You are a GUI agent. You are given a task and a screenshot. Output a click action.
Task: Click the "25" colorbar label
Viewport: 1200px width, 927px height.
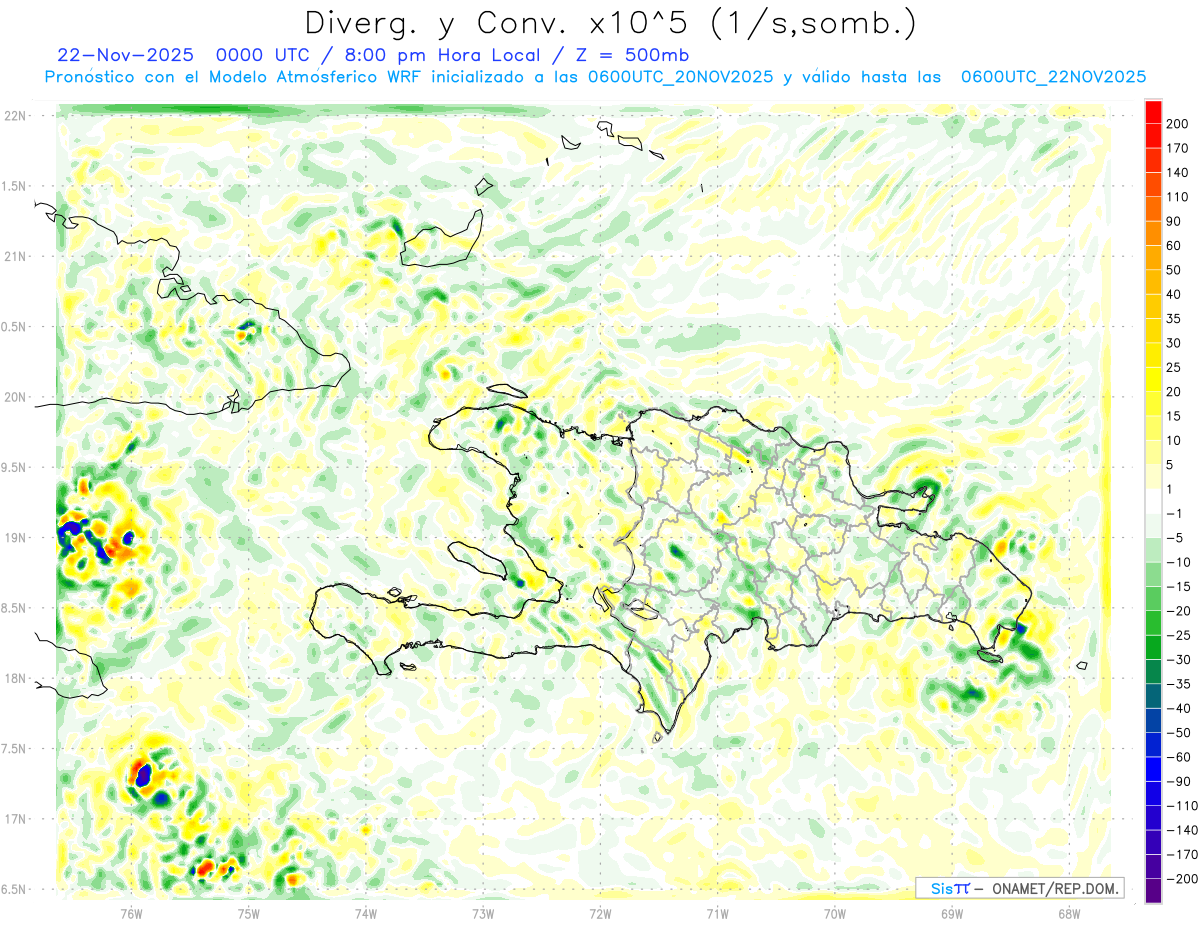point(1174,368)
